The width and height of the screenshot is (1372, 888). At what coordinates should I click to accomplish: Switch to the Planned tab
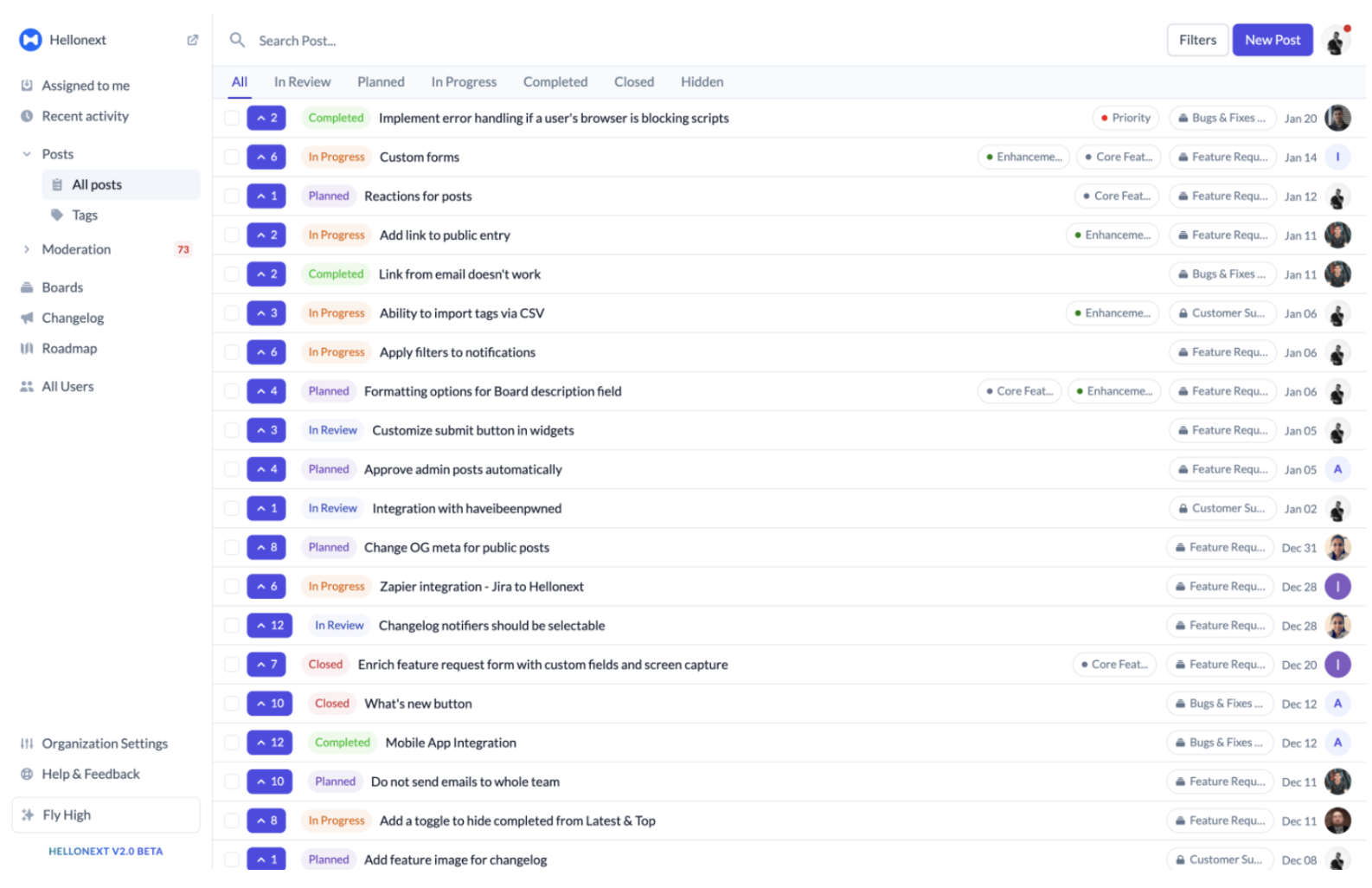point(381,81)
